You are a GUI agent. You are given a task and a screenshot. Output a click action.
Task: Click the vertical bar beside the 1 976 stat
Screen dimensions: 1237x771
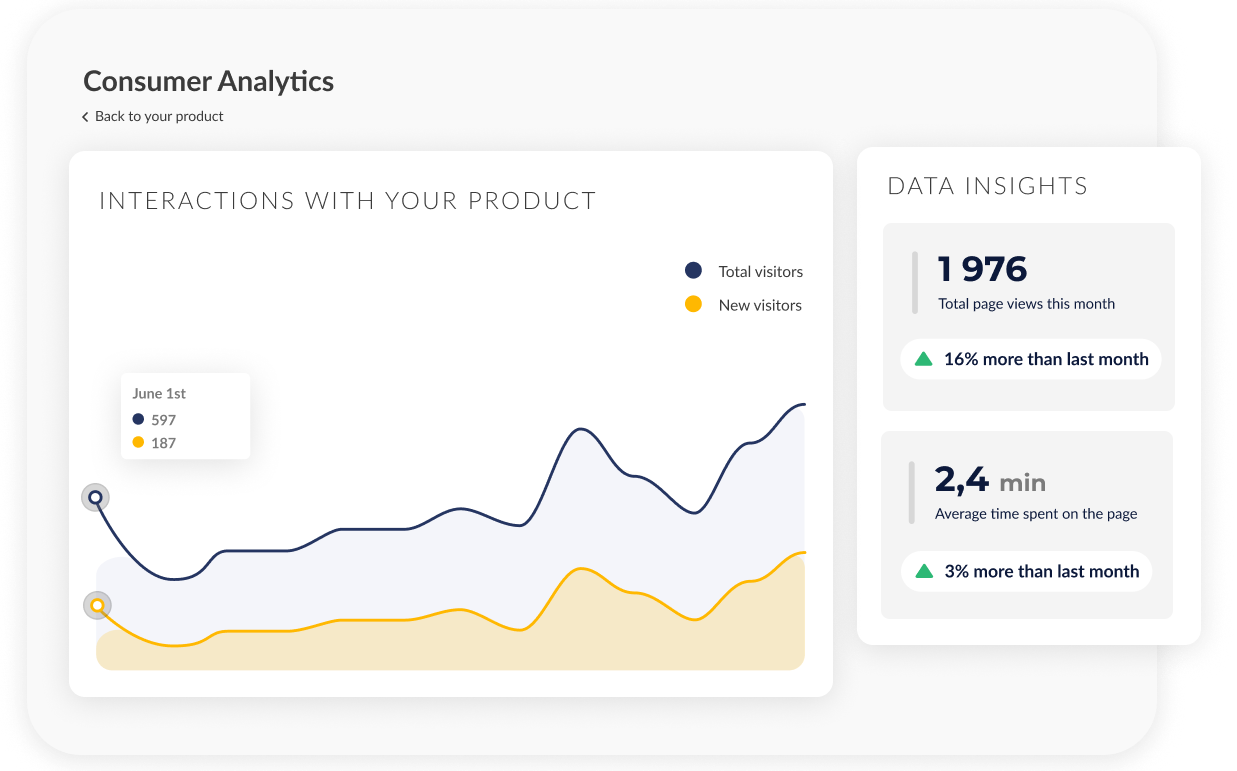point(915,282)
